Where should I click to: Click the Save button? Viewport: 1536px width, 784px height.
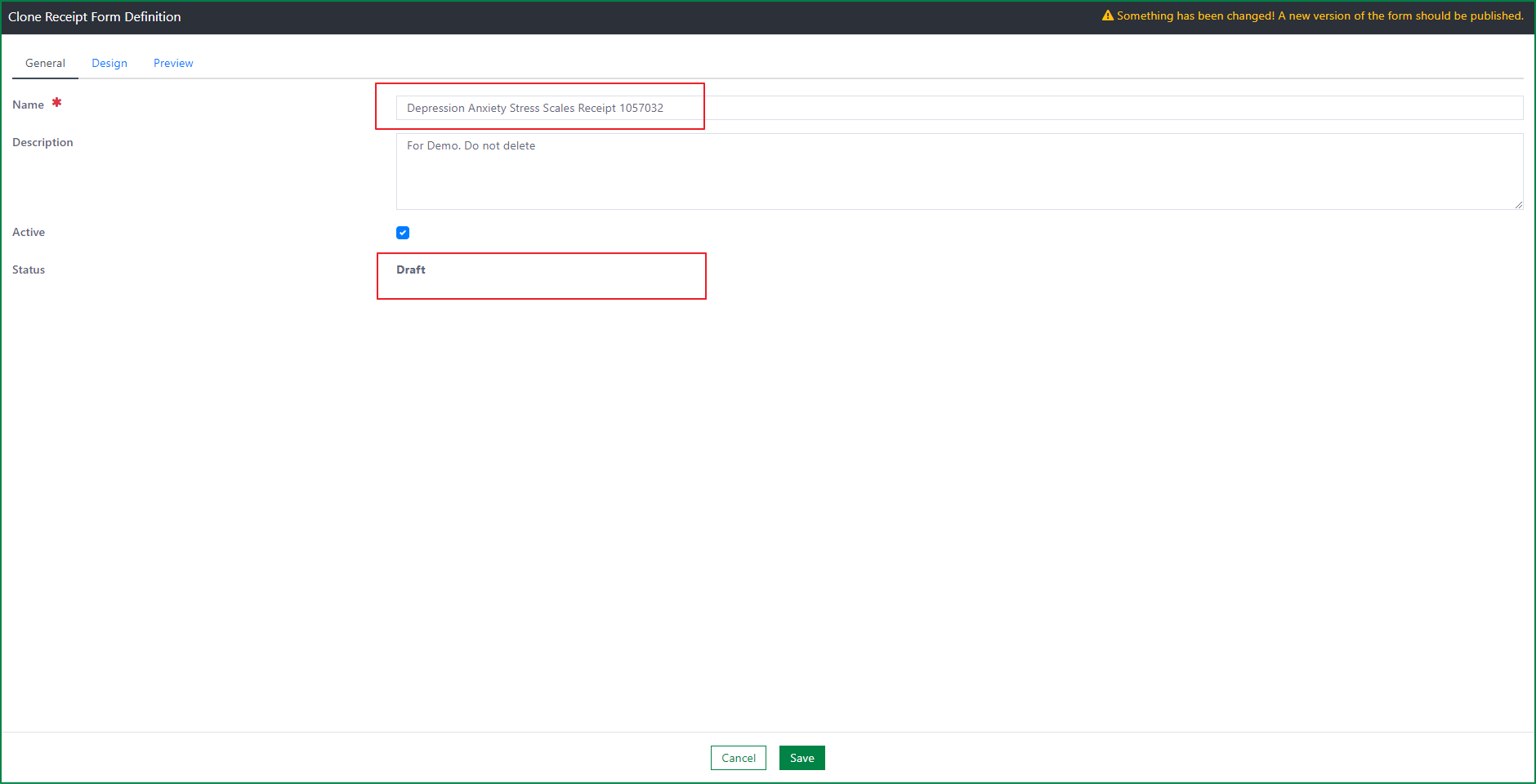click(801, 758)
